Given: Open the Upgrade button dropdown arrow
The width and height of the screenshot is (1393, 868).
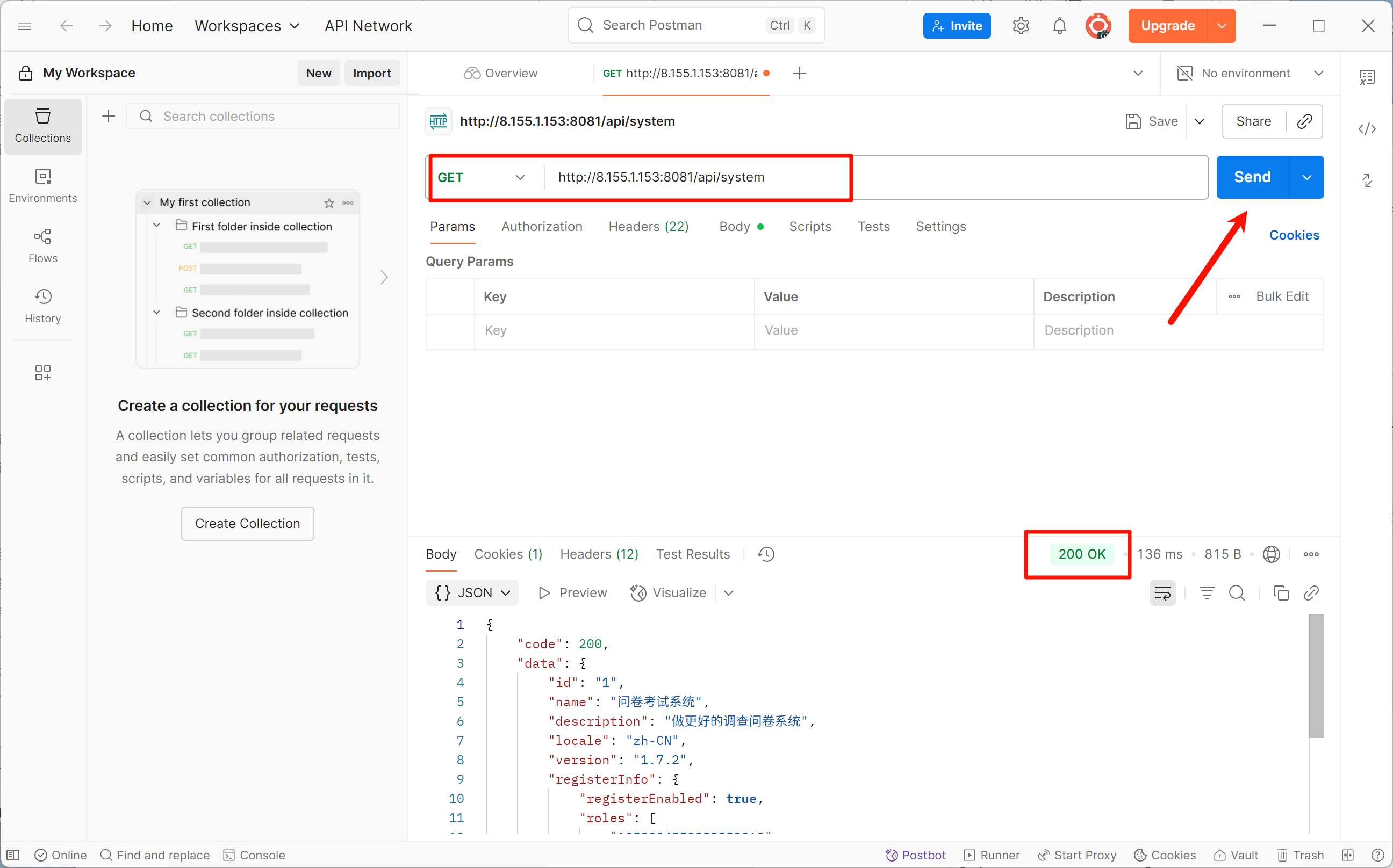Looking at the screenshot, I should point(1222,26).
